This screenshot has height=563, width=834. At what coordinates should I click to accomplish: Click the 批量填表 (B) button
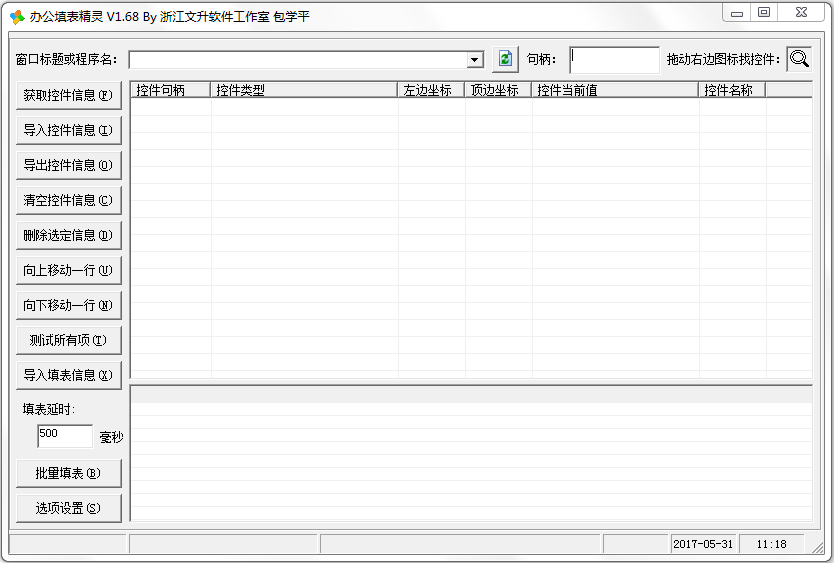[x=69, y=473]
